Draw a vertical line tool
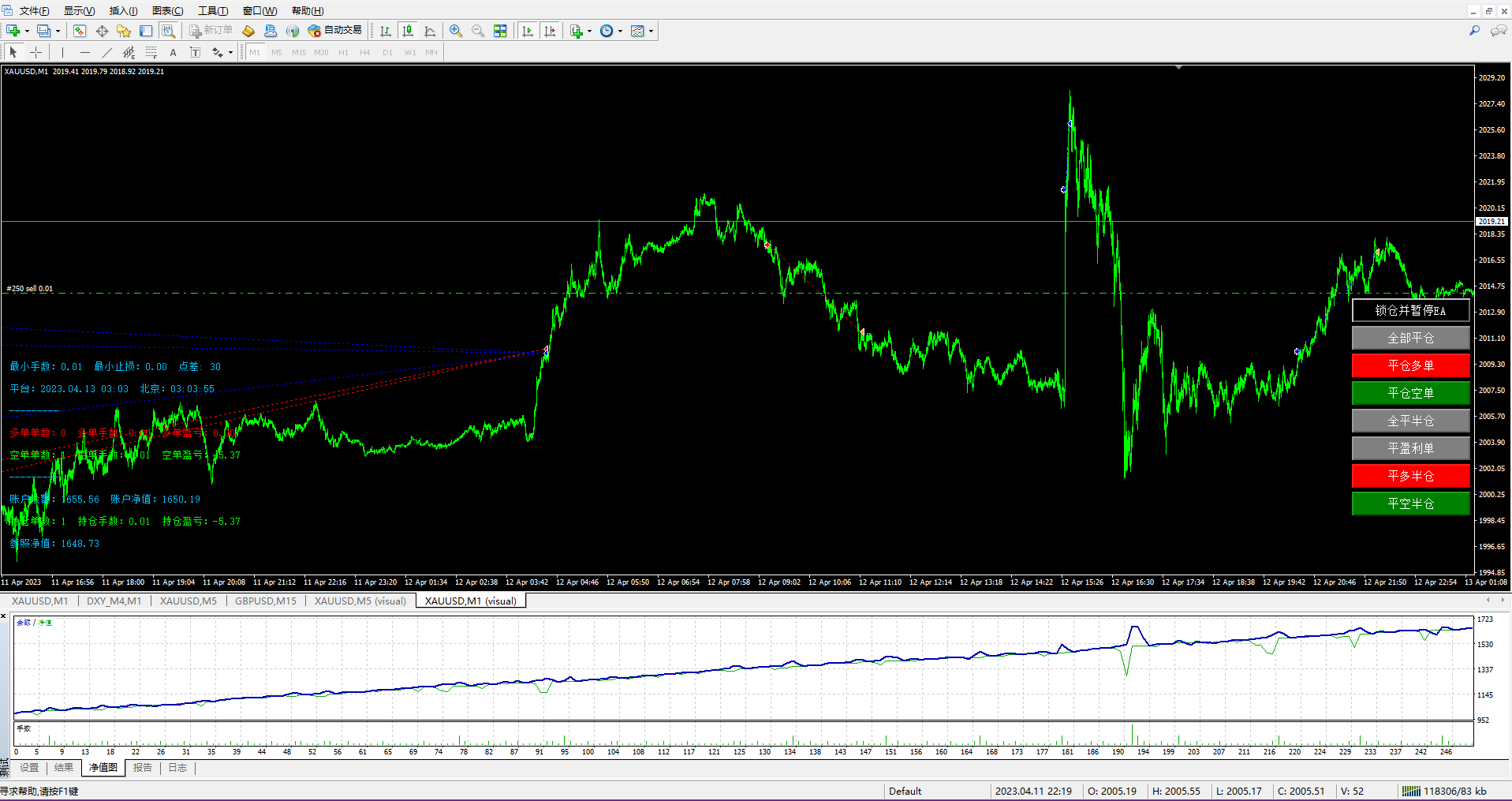This screenshot has width=1512, height=801. 62,52
